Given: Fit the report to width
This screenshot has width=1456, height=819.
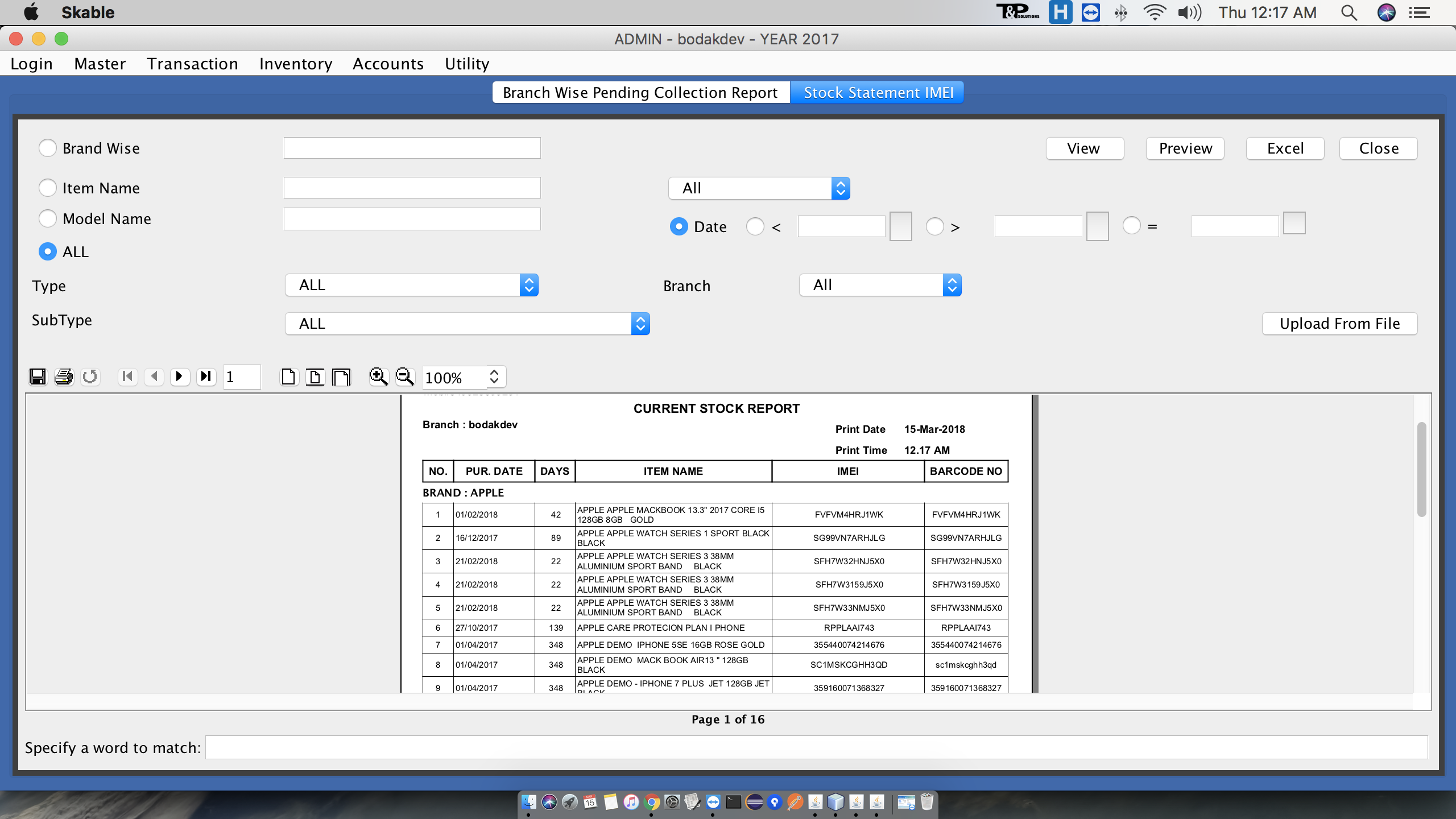Looking at the screenshot, I should [341, 377].
